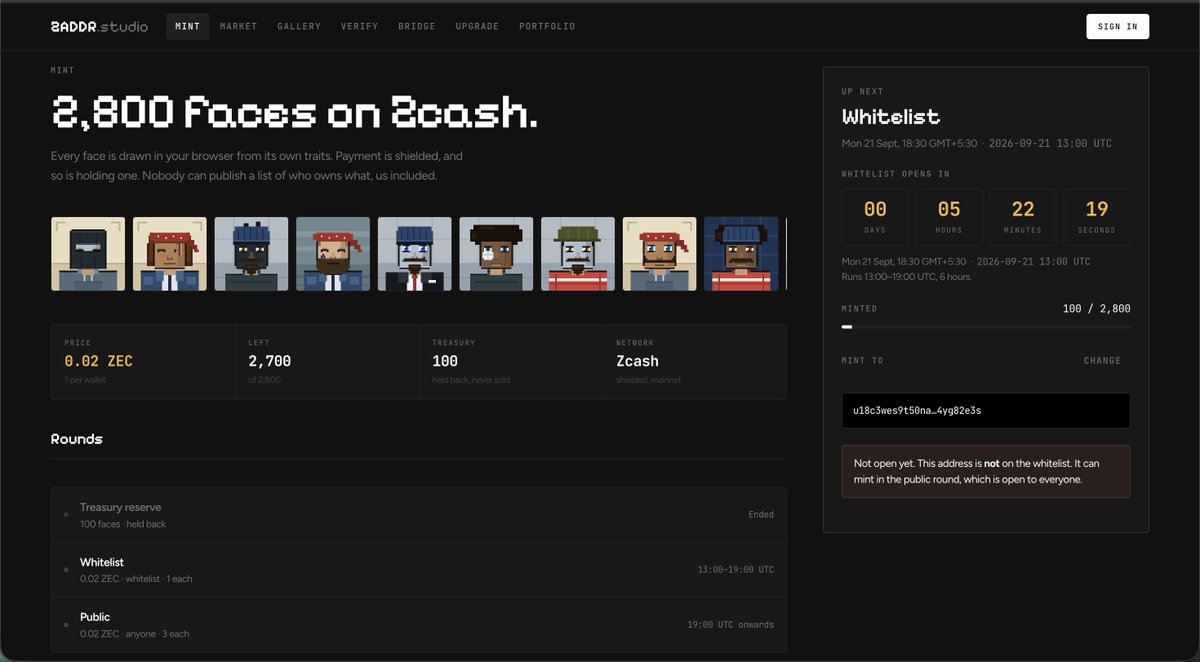Click CHANGE to edit mint address
Viewport: 1200px width, 662px height.
pos(1102,361)
